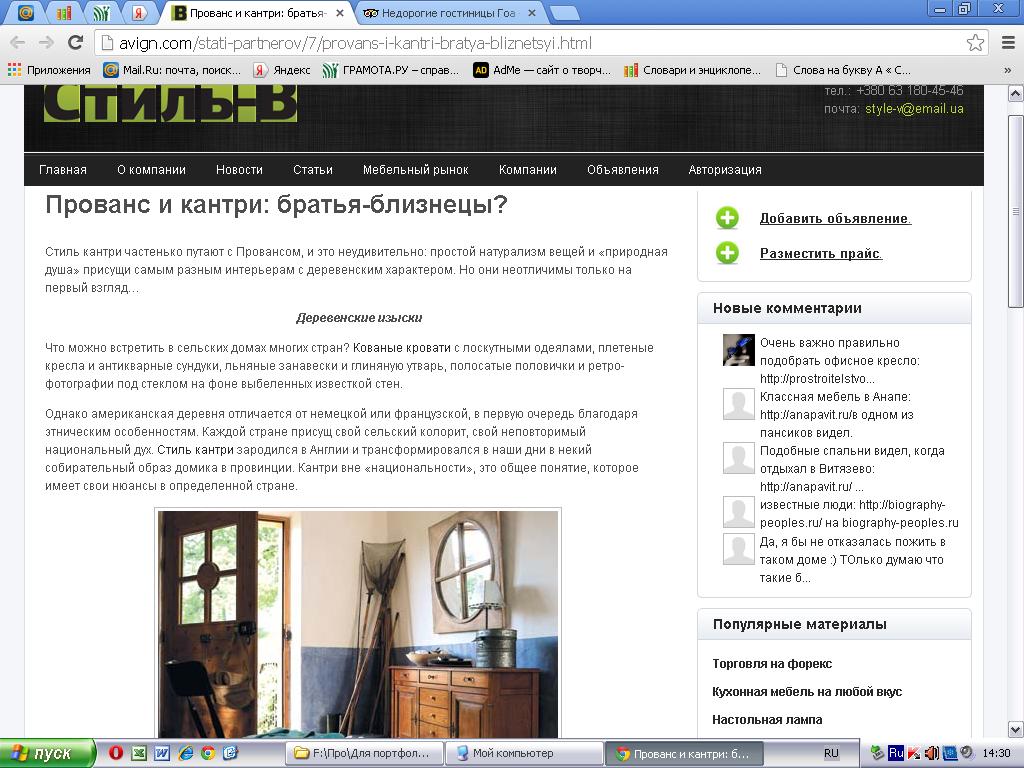Click the green plus next to 'Разместить прайс'
1024x768 pixels.
click(x=727, y=253)
